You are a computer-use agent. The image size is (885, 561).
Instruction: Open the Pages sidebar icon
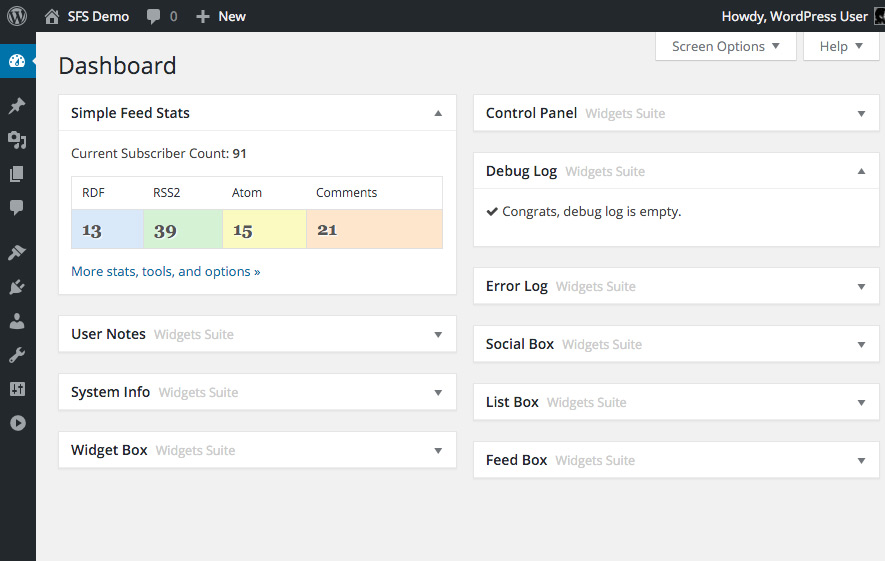point(17,174)
